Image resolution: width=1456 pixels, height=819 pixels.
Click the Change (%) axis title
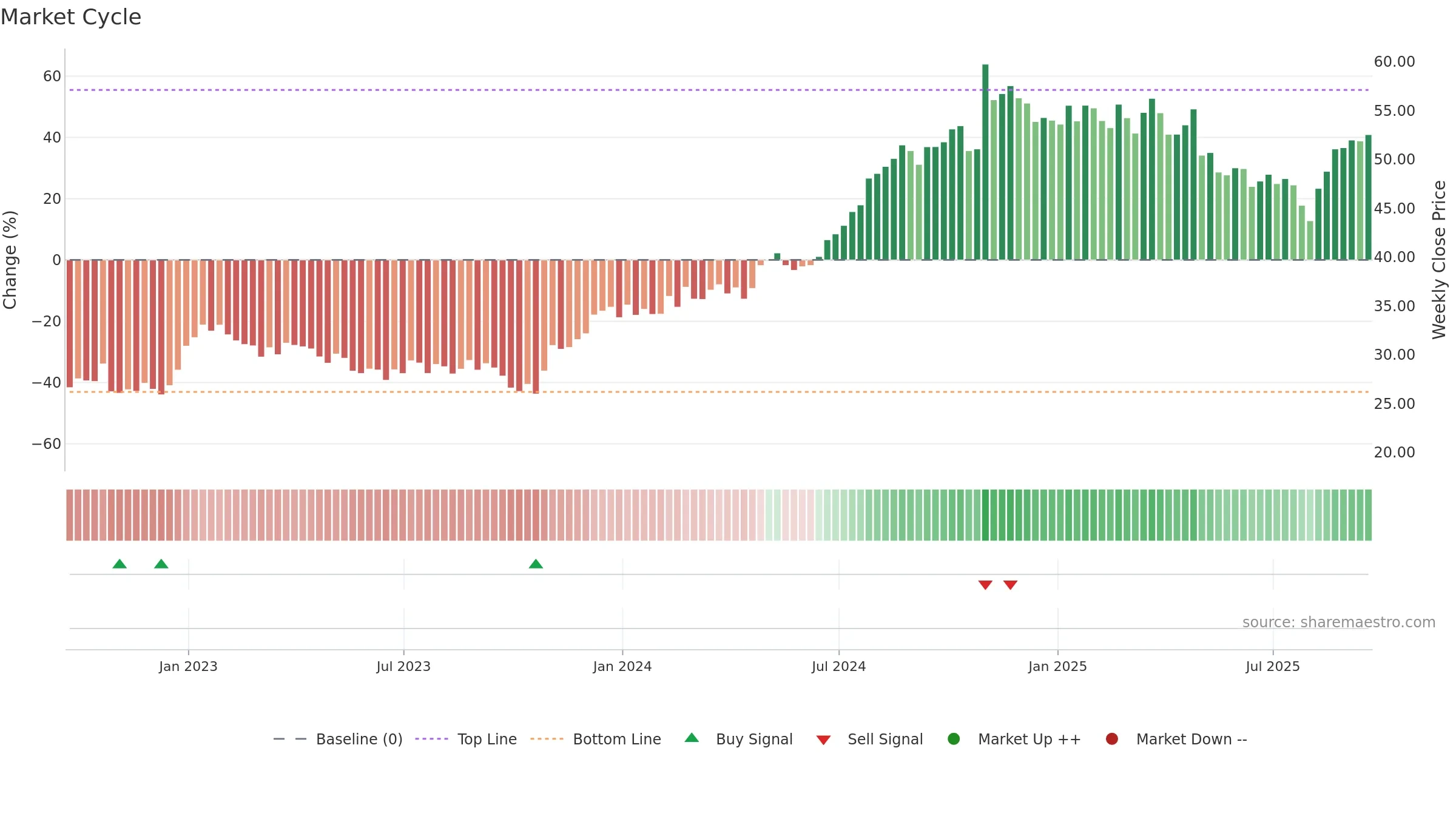click(10, 260)
